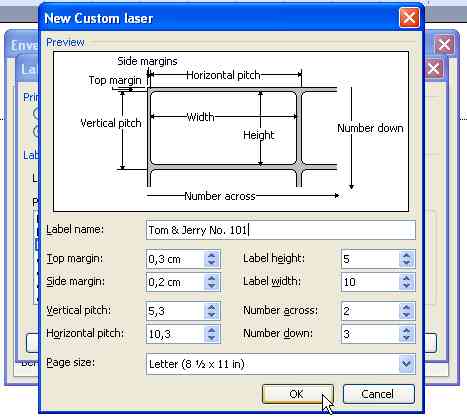
Task: Click the Cancel button
Action: click(379, 394)
